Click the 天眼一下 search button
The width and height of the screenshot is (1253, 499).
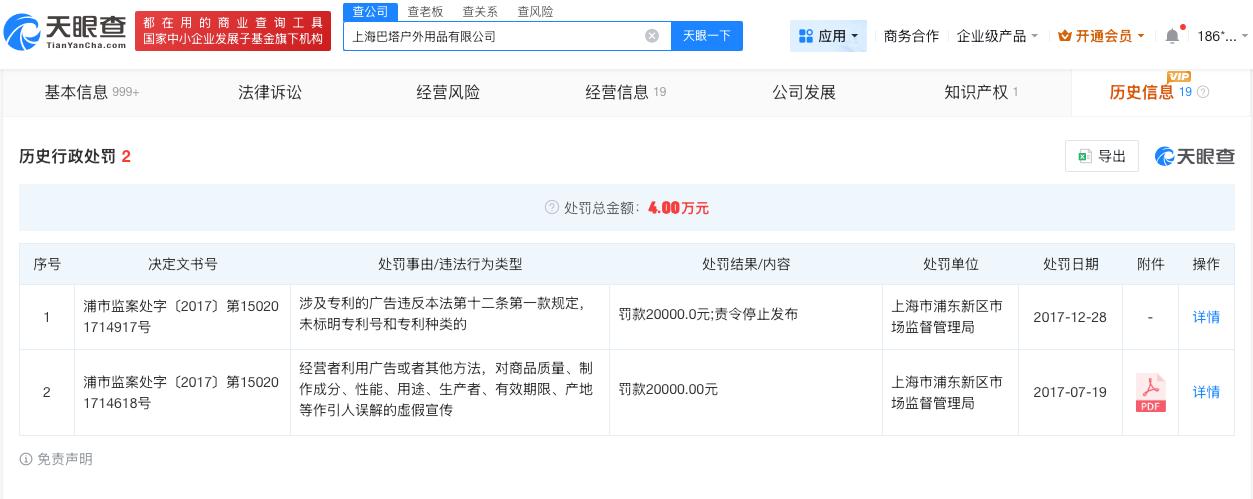point(707,36)
